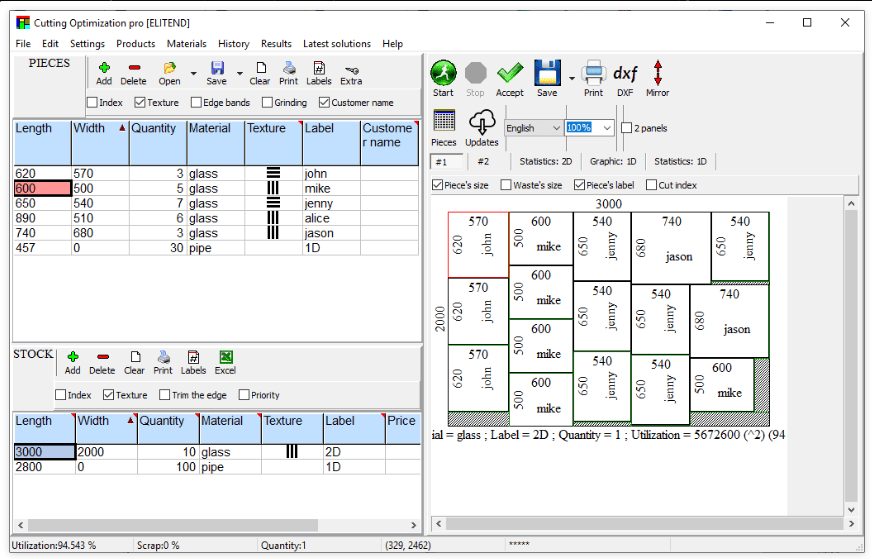Enable the Edge bands checkbox
The image size is (872, 559).
point(196,102)
